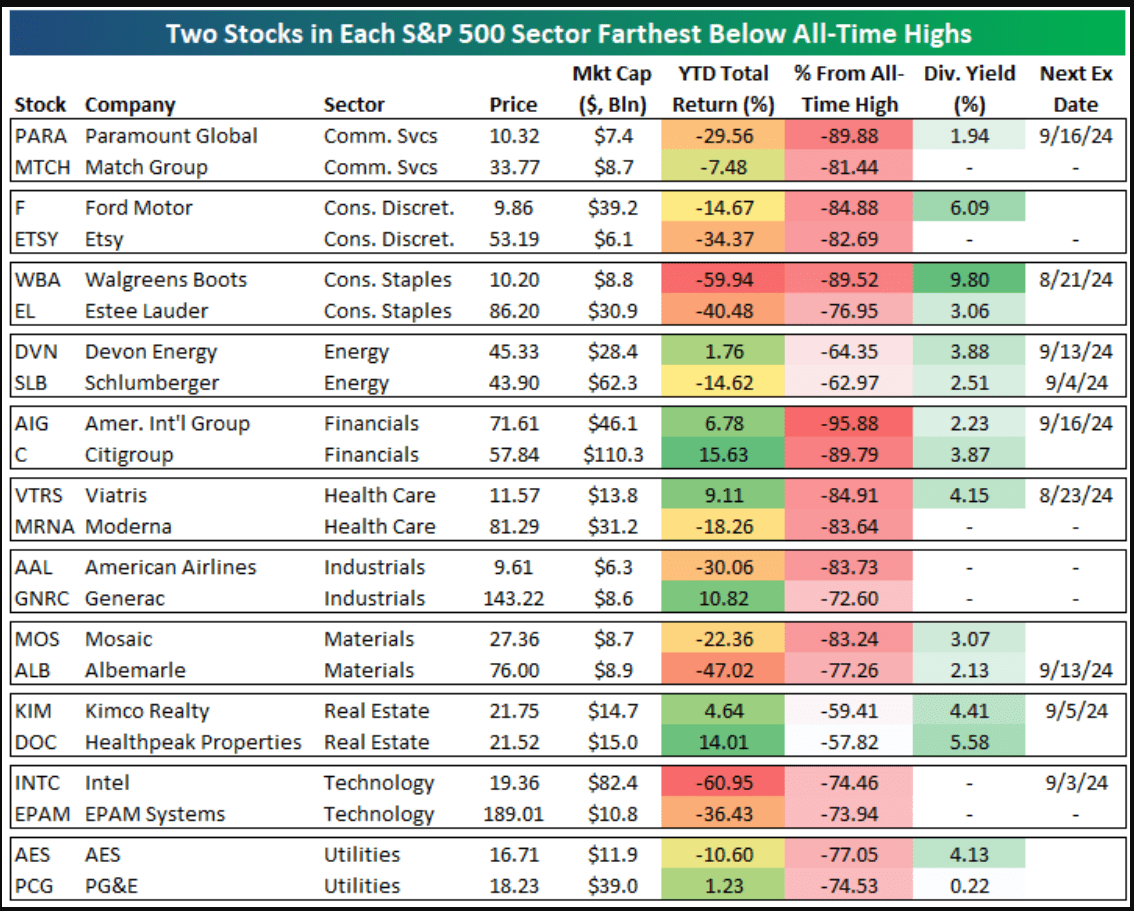Select Kimco Realty's 9/5/24 ex date
This screenshot has width=1134, height=911.
1076,711
